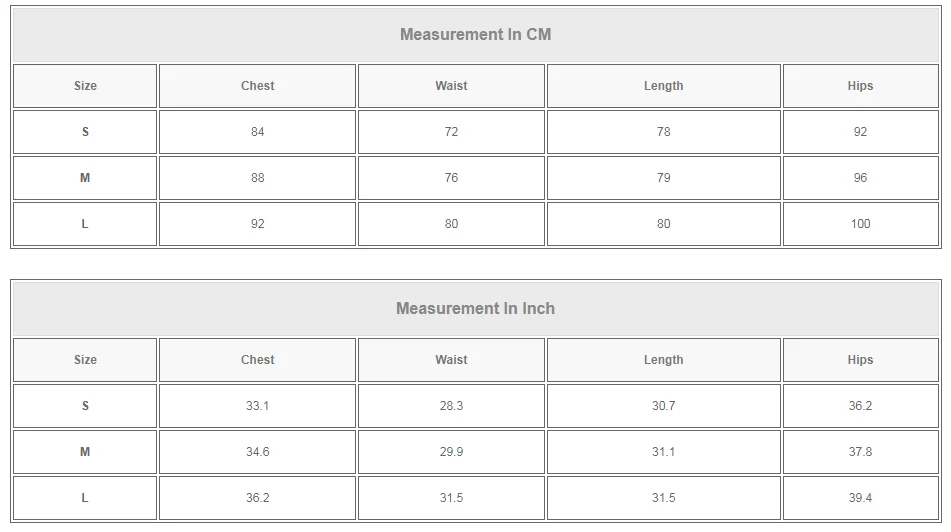Select the Chest header in the CM table
Image resolution: width=951 pixels, height=532 pixels.
click(x=257, y=86)
